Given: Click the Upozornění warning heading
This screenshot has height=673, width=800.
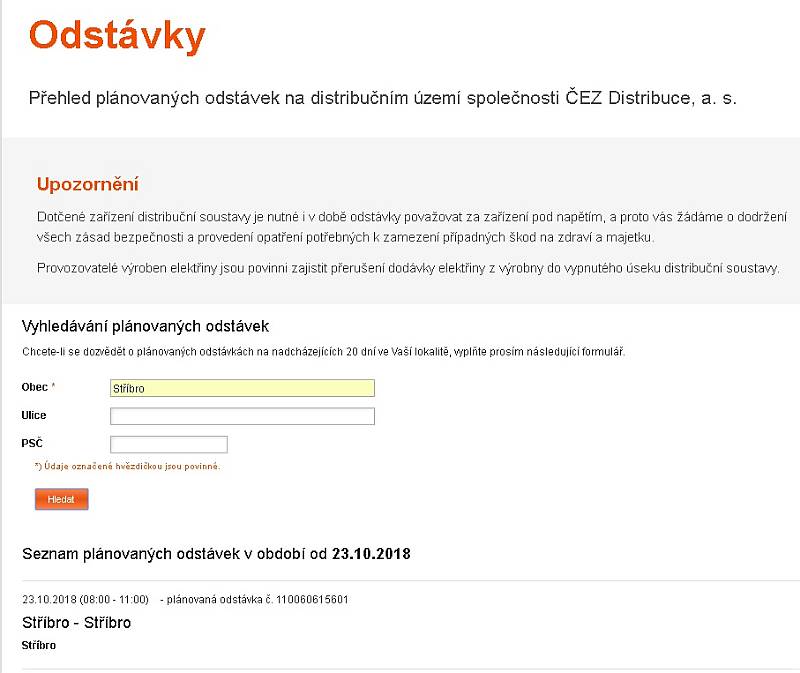Looking at the screenshot, I should click(88, 184).
